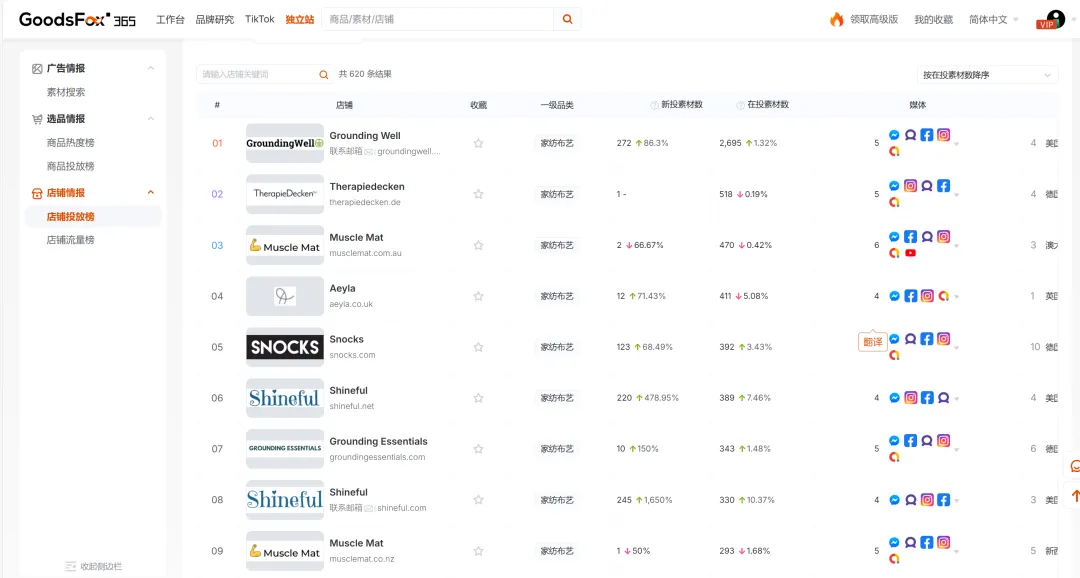Expand media list arrow in Therapiedecken row
The height and width of the screenshot is (578, 1080).
[957, 194]
